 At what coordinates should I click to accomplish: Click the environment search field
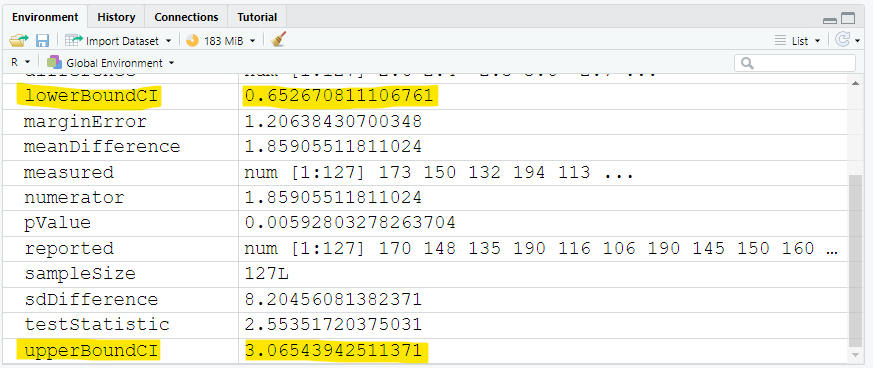point(795,63)
